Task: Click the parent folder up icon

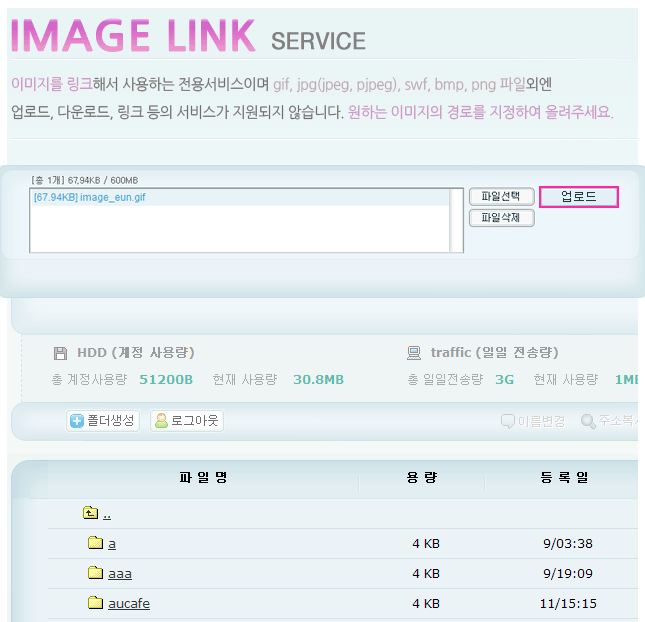Action: tap(90, 513)
